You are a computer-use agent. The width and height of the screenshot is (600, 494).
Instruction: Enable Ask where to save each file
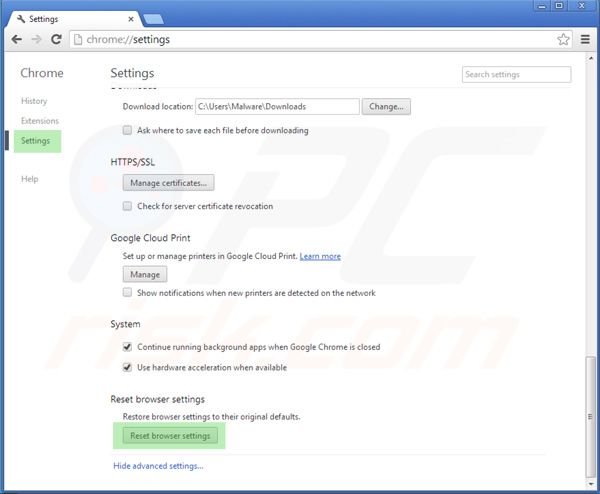127,130
